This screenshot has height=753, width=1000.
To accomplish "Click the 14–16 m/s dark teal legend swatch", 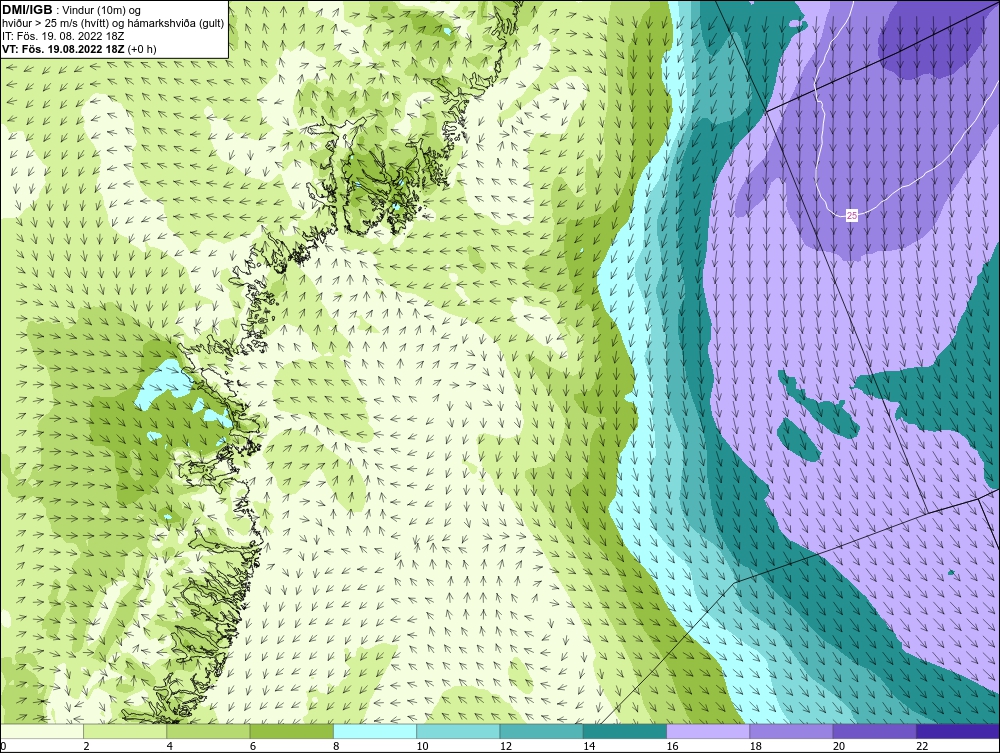I will (x=624, y=731).
